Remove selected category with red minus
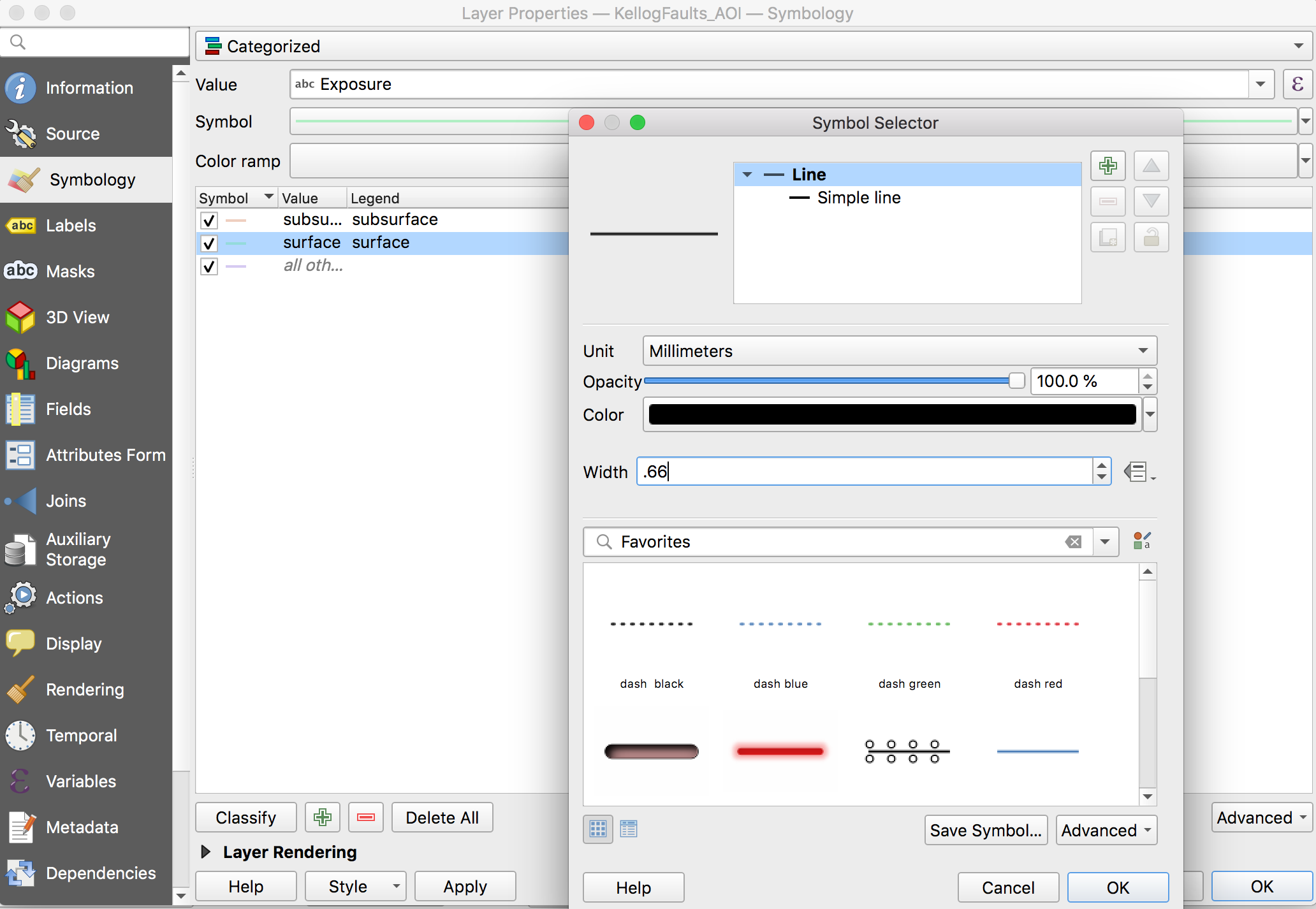Viewport: 1316px width, 909px height. (365, 817)
